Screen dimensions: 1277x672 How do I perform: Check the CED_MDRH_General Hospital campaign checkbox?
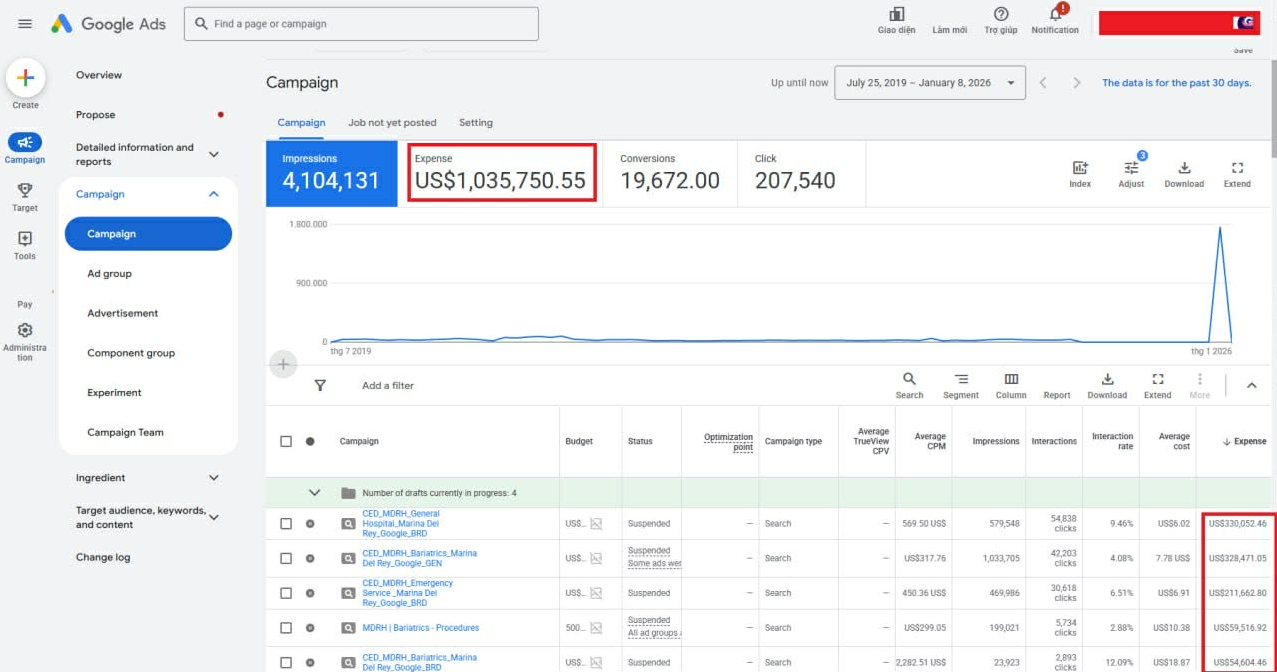(x=286, y=523)
